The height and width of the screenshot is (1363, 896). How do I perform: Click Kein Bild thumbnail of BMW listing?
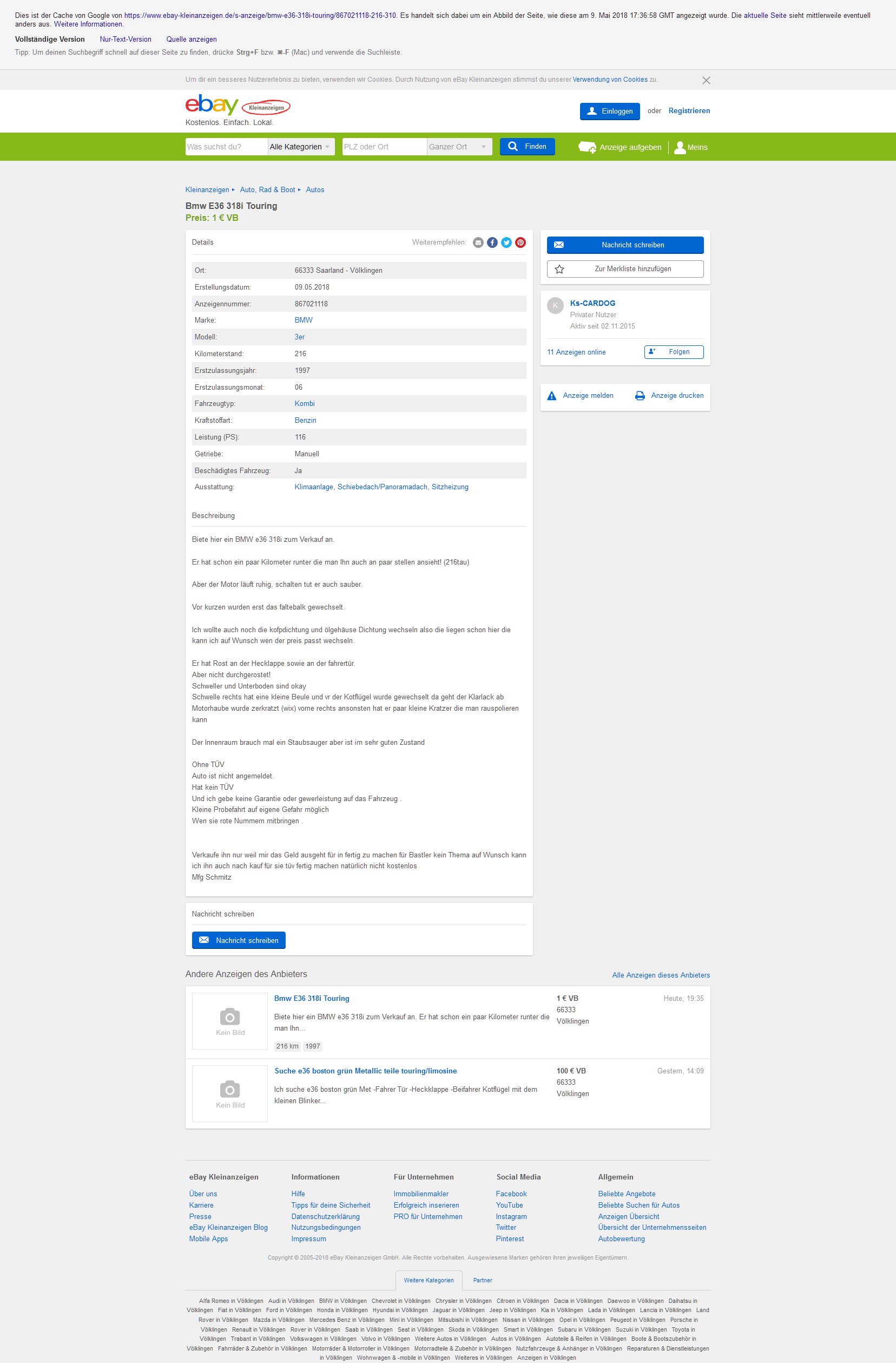[229, 1021]
